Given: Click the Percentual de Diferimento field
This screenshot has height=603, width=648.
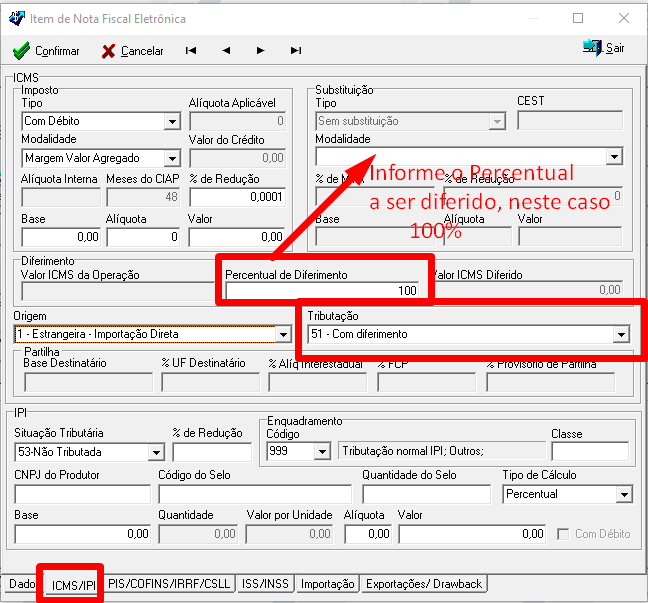Looking at the screenshot, I should click(x=323, y=290).
